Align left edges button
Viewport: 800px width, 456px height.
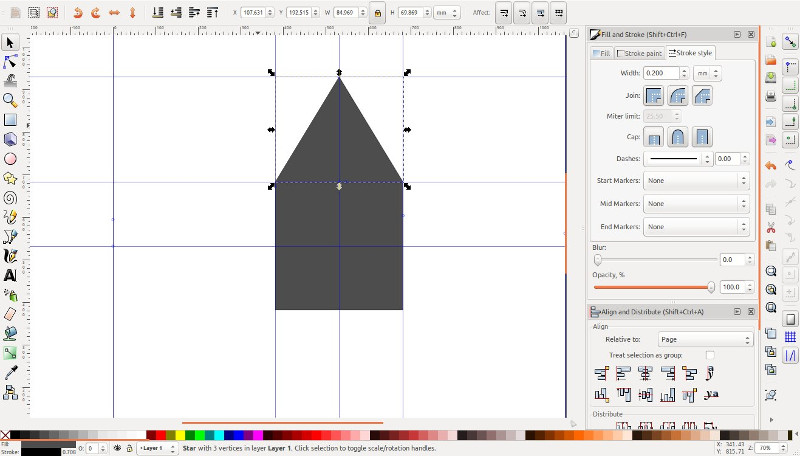(622, 373)
